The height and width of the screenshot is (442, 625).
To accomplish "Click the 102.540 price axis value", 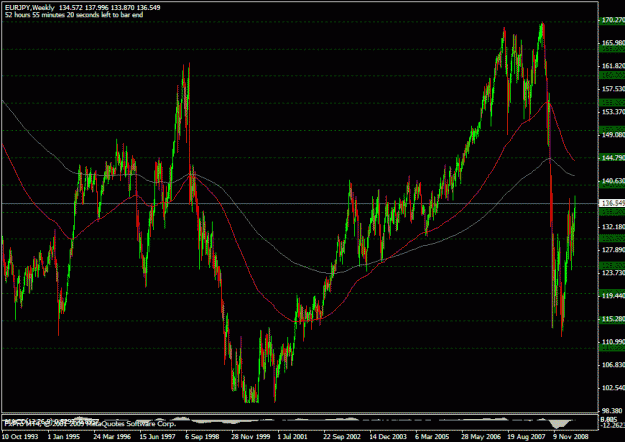I will (x=613, y=388).
